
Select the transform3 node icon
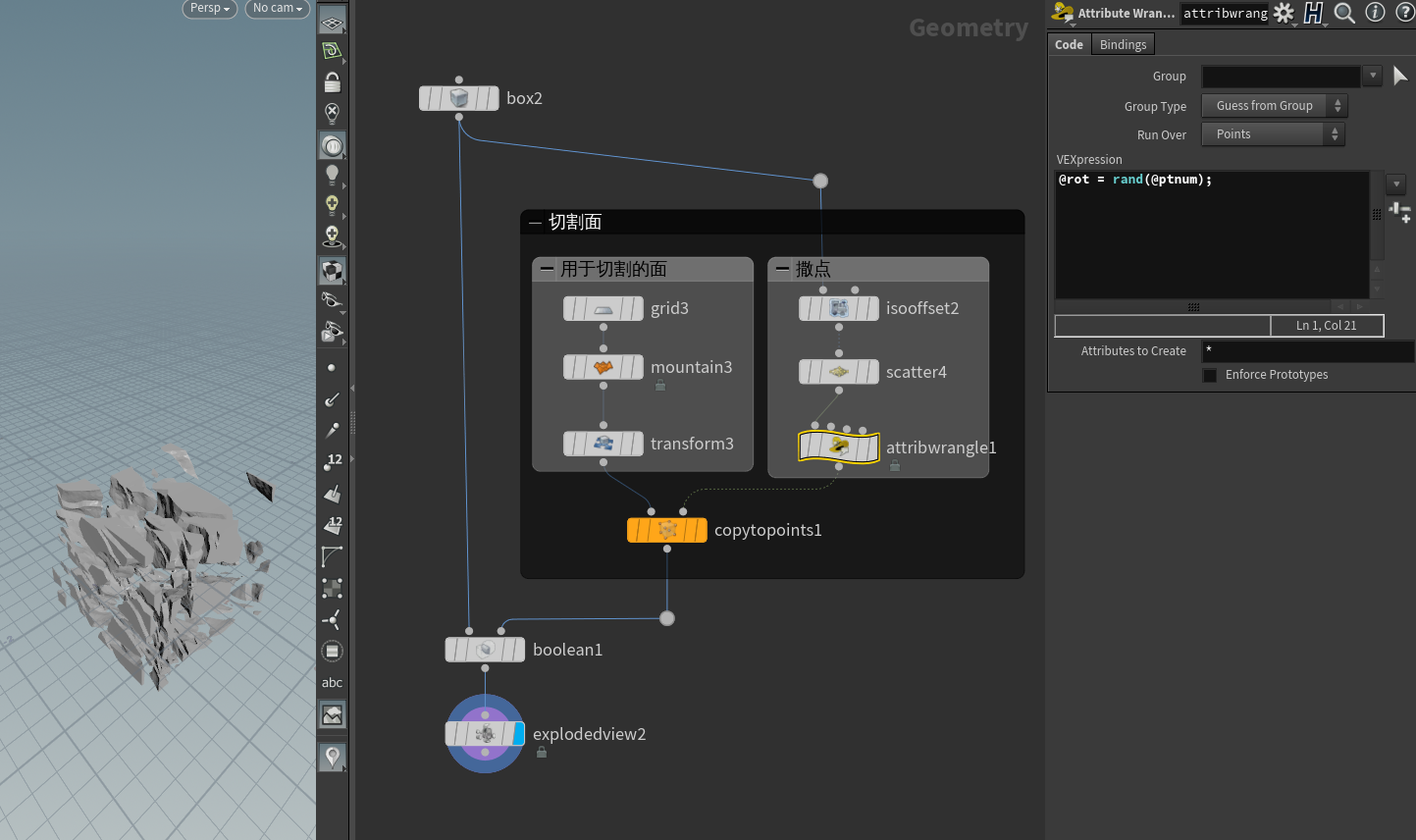[603, 444]
